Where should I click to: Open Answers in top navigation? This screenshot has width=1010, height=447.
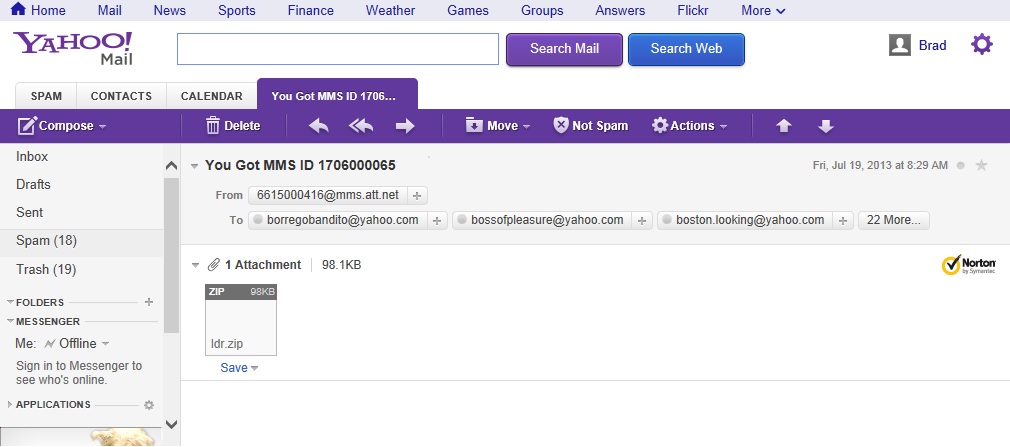(x=620, y=10)
